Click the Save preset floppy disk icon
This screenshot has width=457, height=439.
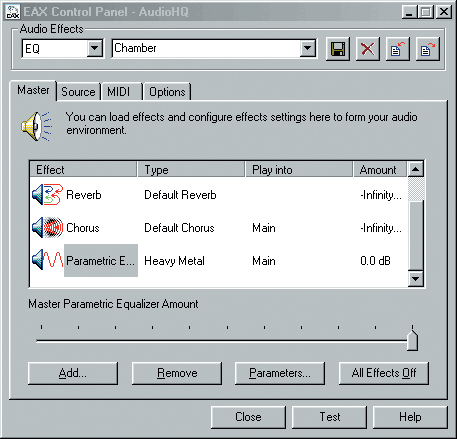pyautogui.click(x=338, y=49)
